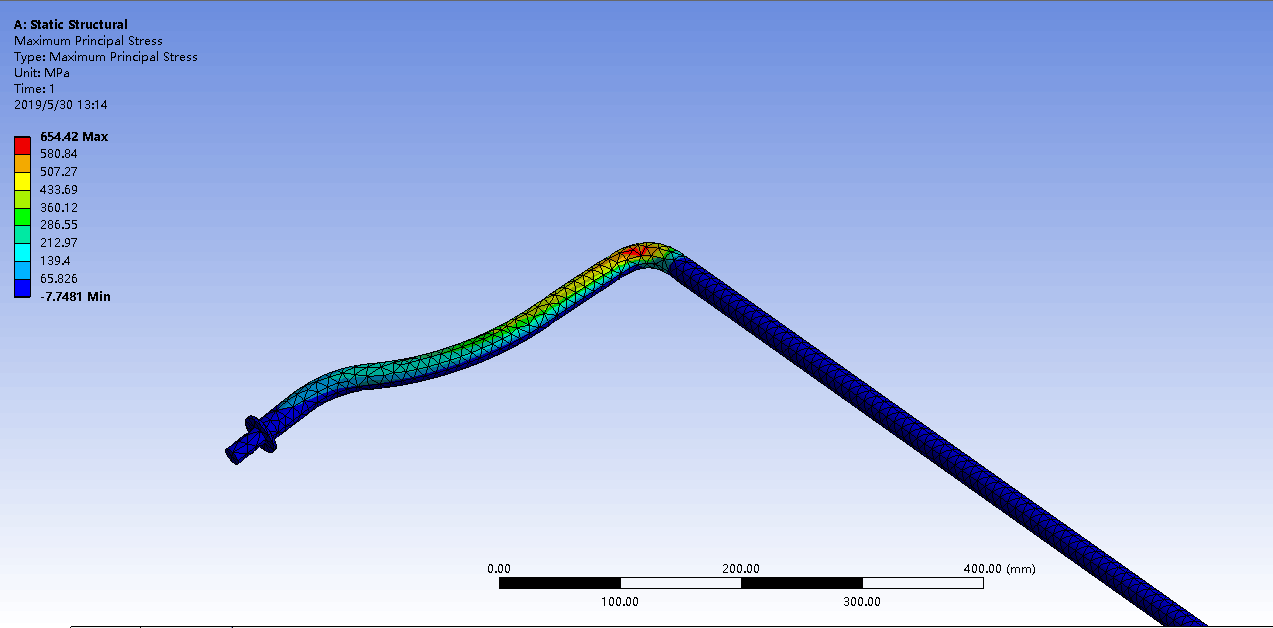Click the '286.55' legend value
The image size is (1273, 628).
(x=59, y=225)
